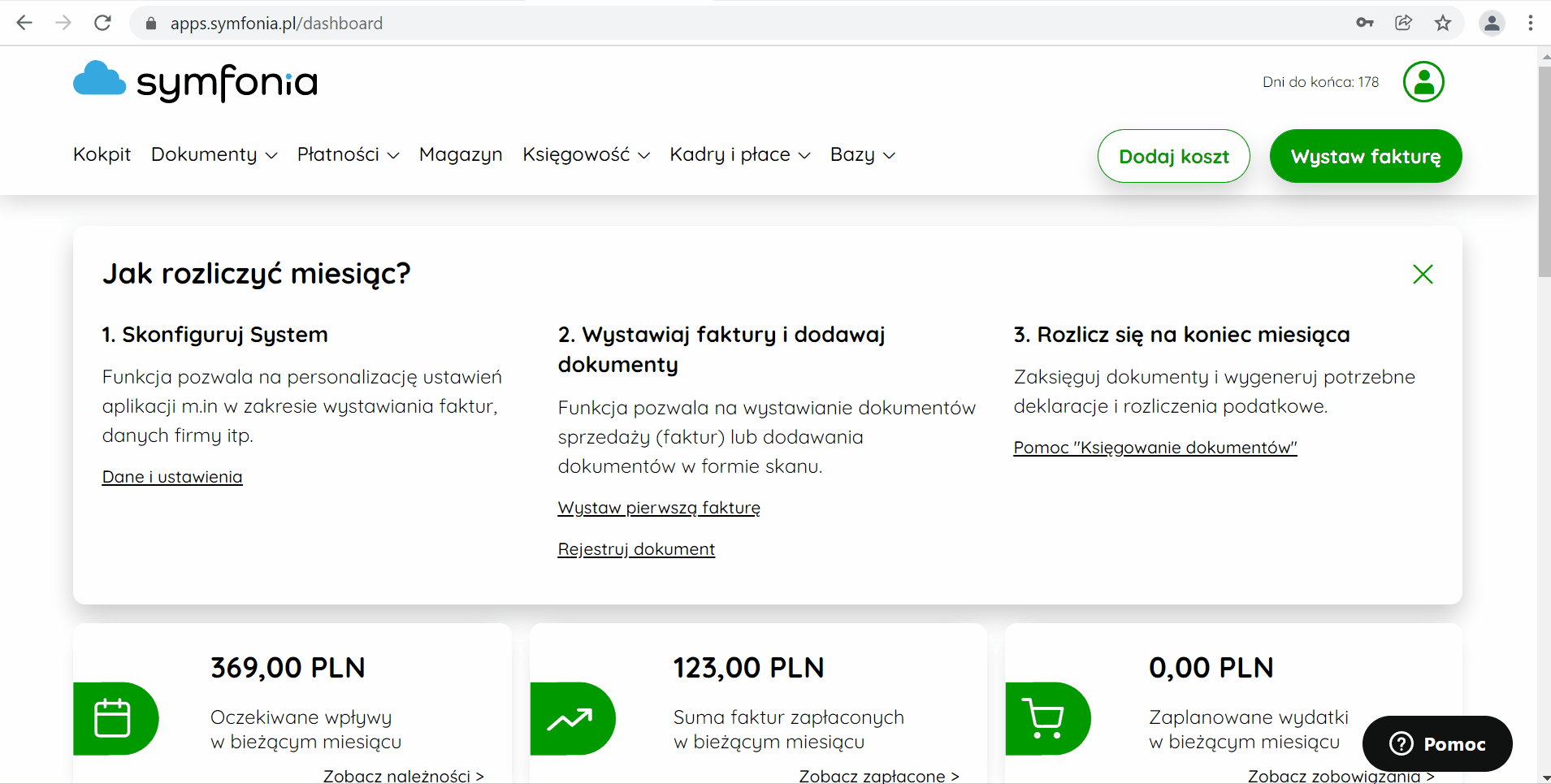Click the trending arrow paid invoices icon
Viewport: 1551px width, 784px height.
[570, 718]
